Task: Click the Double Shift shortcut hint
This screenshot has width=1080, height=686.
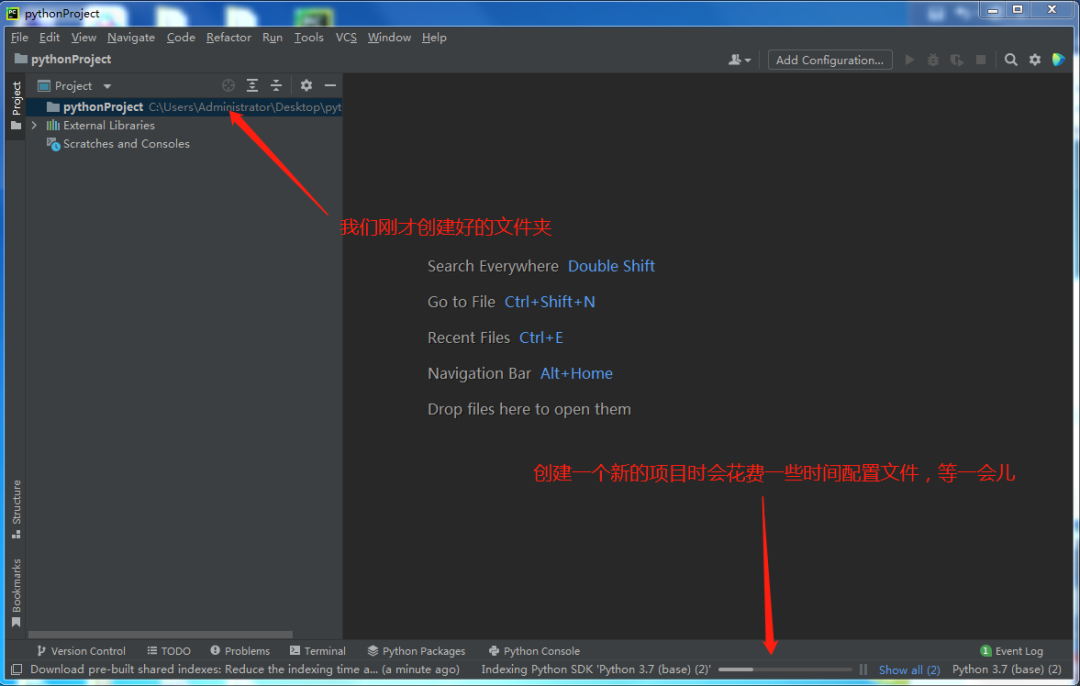Action: click(611, 266)
